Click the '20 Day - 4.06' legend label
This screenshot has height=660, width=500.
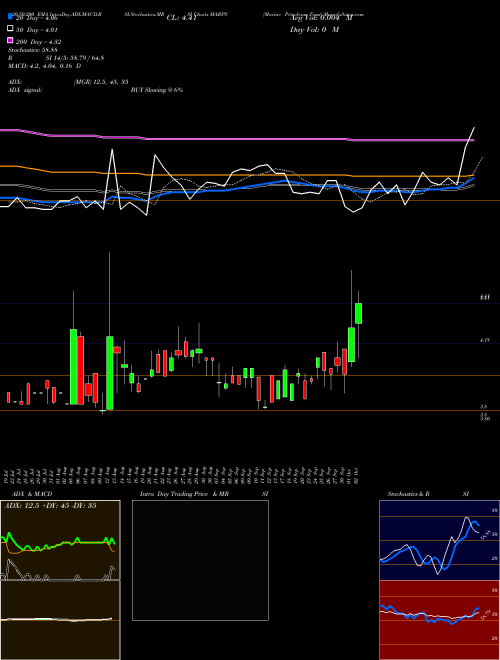(37, 19)
